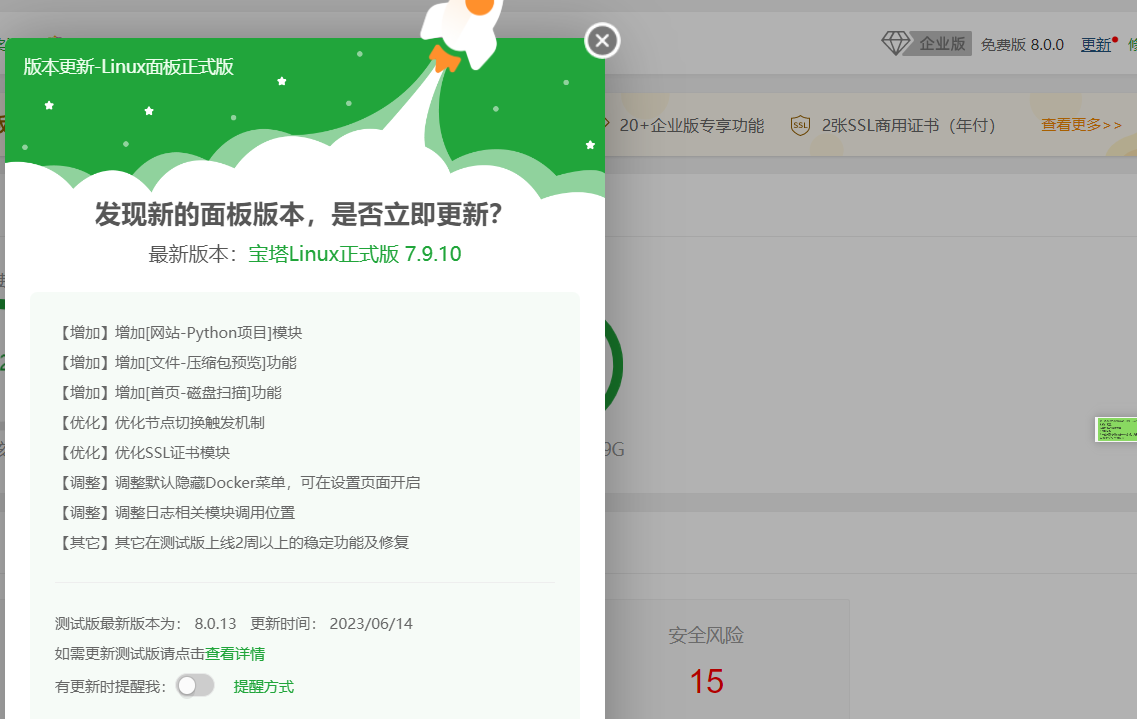Click the beta version number 8.0.13
Screen dimensions: 1137x719
pyautogui.click(x=215, y=623)
